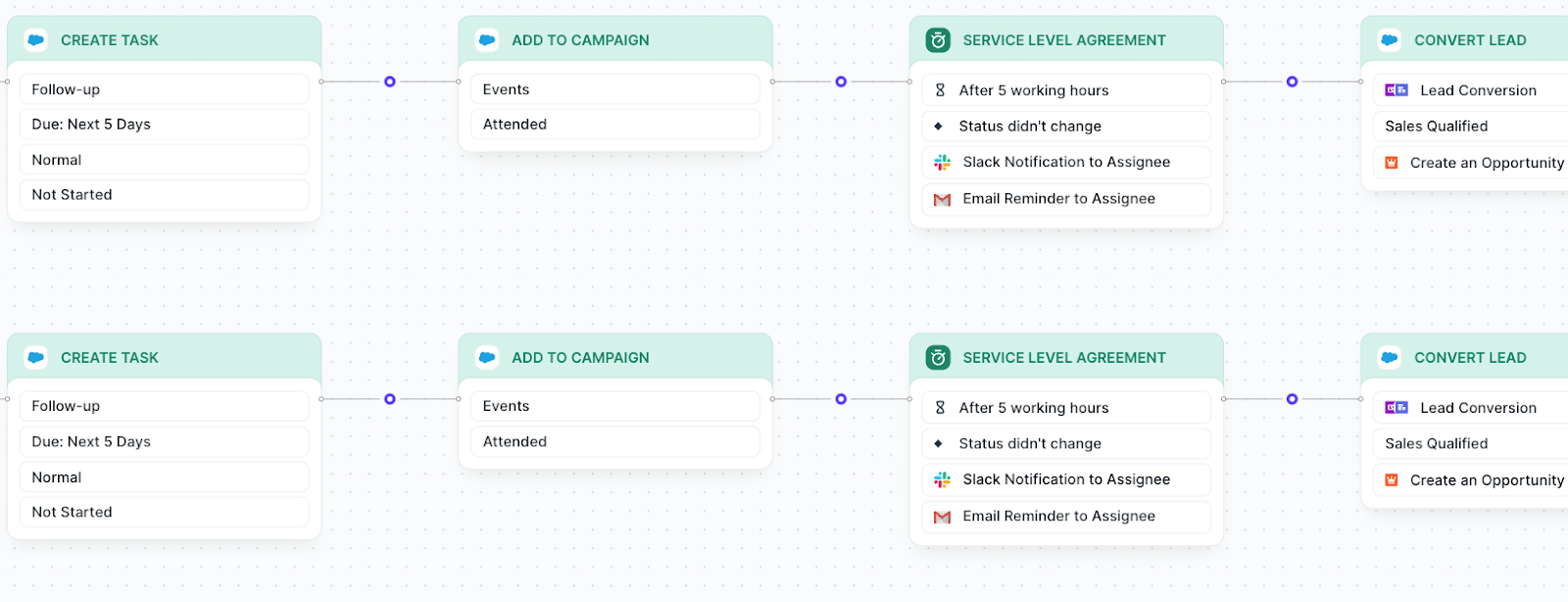Select the Events row in lower Add to Campaign
The image size is (1568, 602).
point(615,406)
